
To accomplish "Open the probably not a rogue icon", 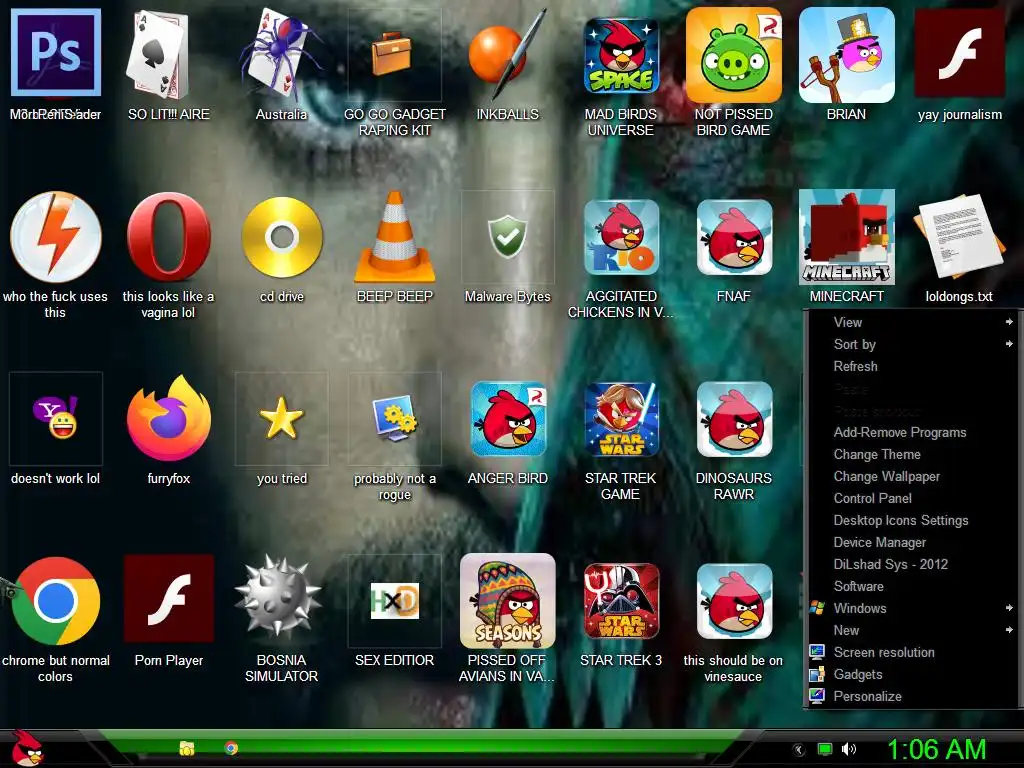I will point(394,418).
